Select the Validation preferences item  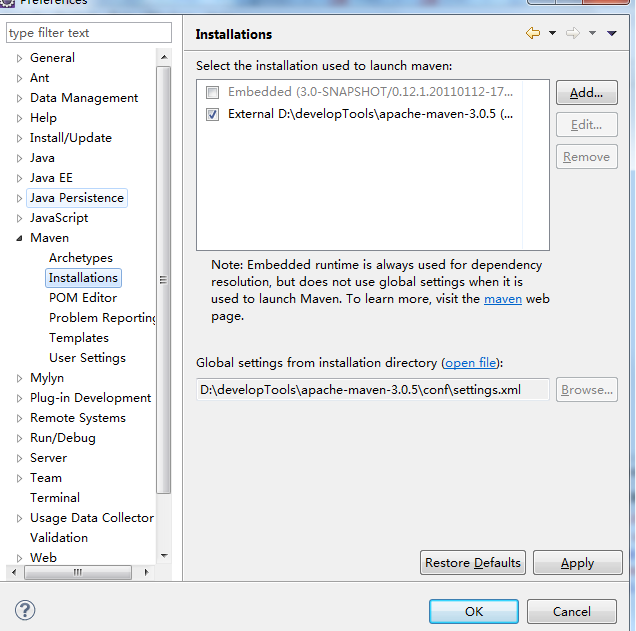click(x=59, y=538)
